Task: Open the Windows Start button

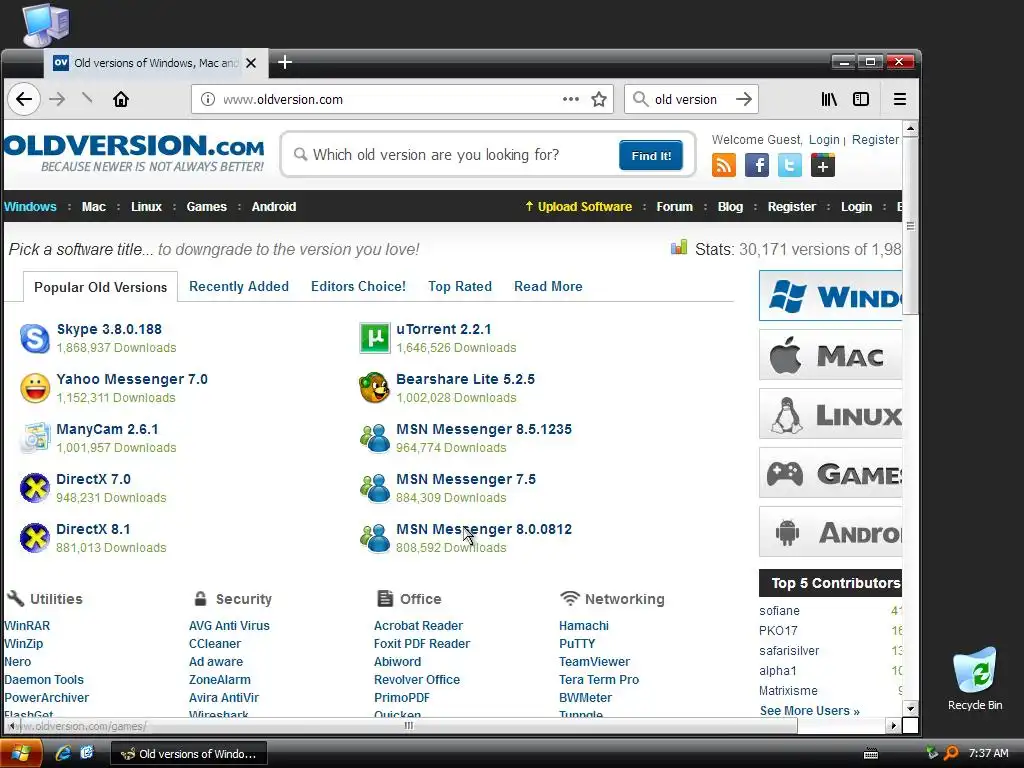Action: (x=21, y=754)
